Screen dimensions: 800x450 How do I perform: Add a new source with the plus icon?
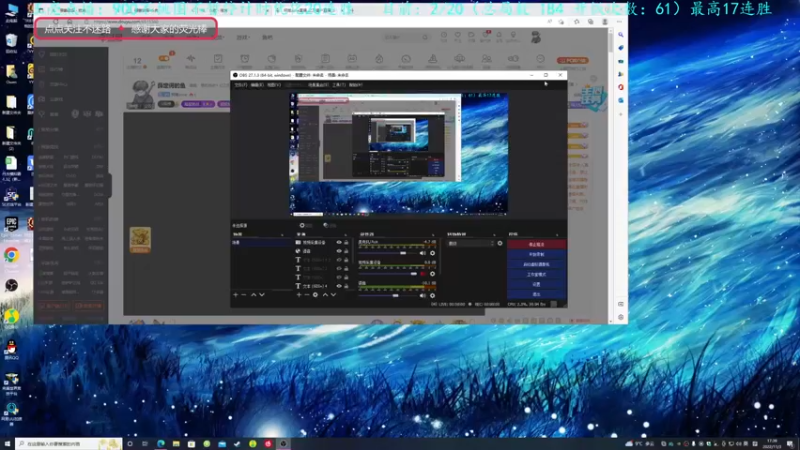[x=299, y=295]
